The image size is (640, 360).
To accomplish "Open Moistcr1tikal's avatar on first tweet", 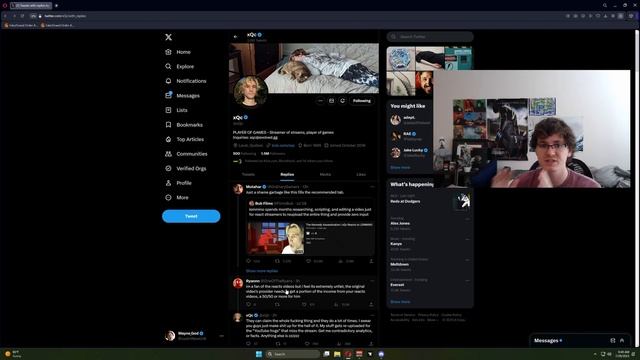I will [238, 189].
